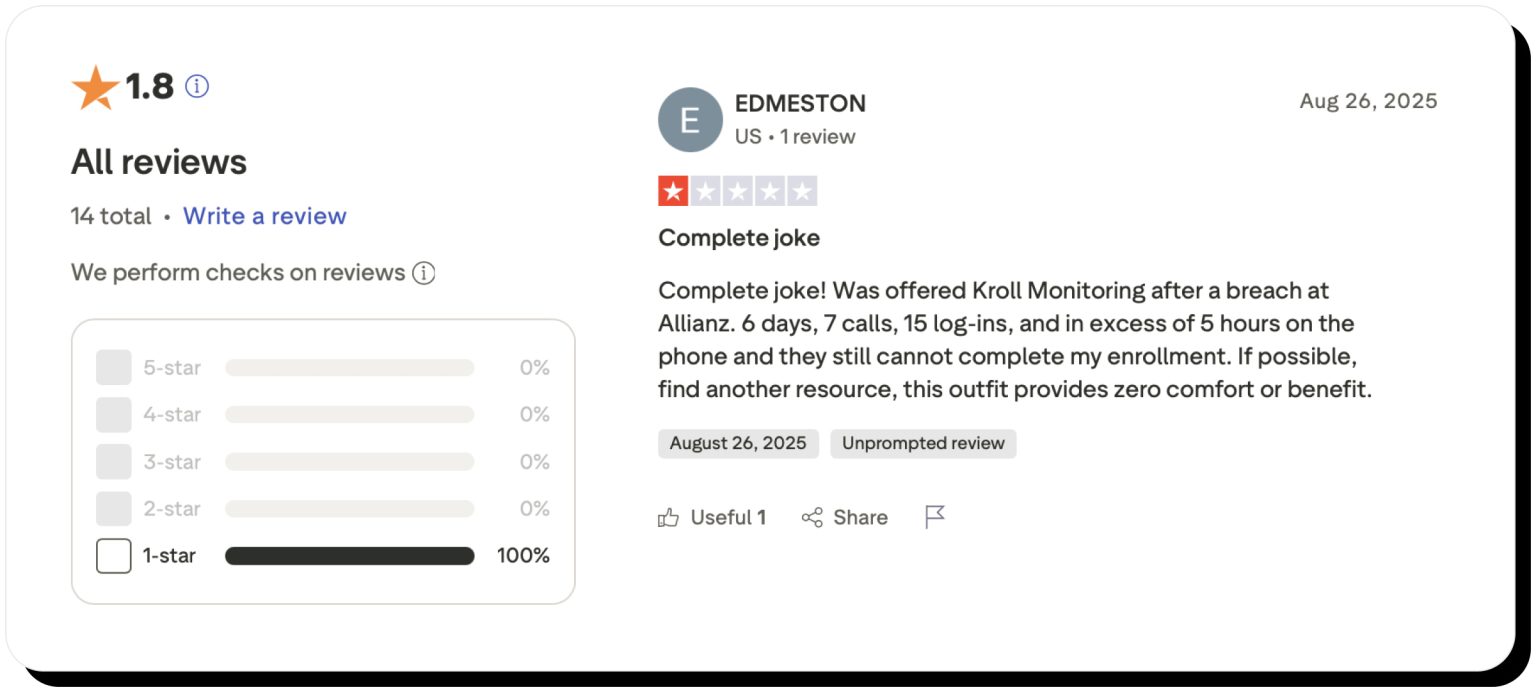This screenshot has height=692, width=1536.
Task: Toggle the 2-star filter checkbox
Action: pyautogui.click(x=114, y=509)
